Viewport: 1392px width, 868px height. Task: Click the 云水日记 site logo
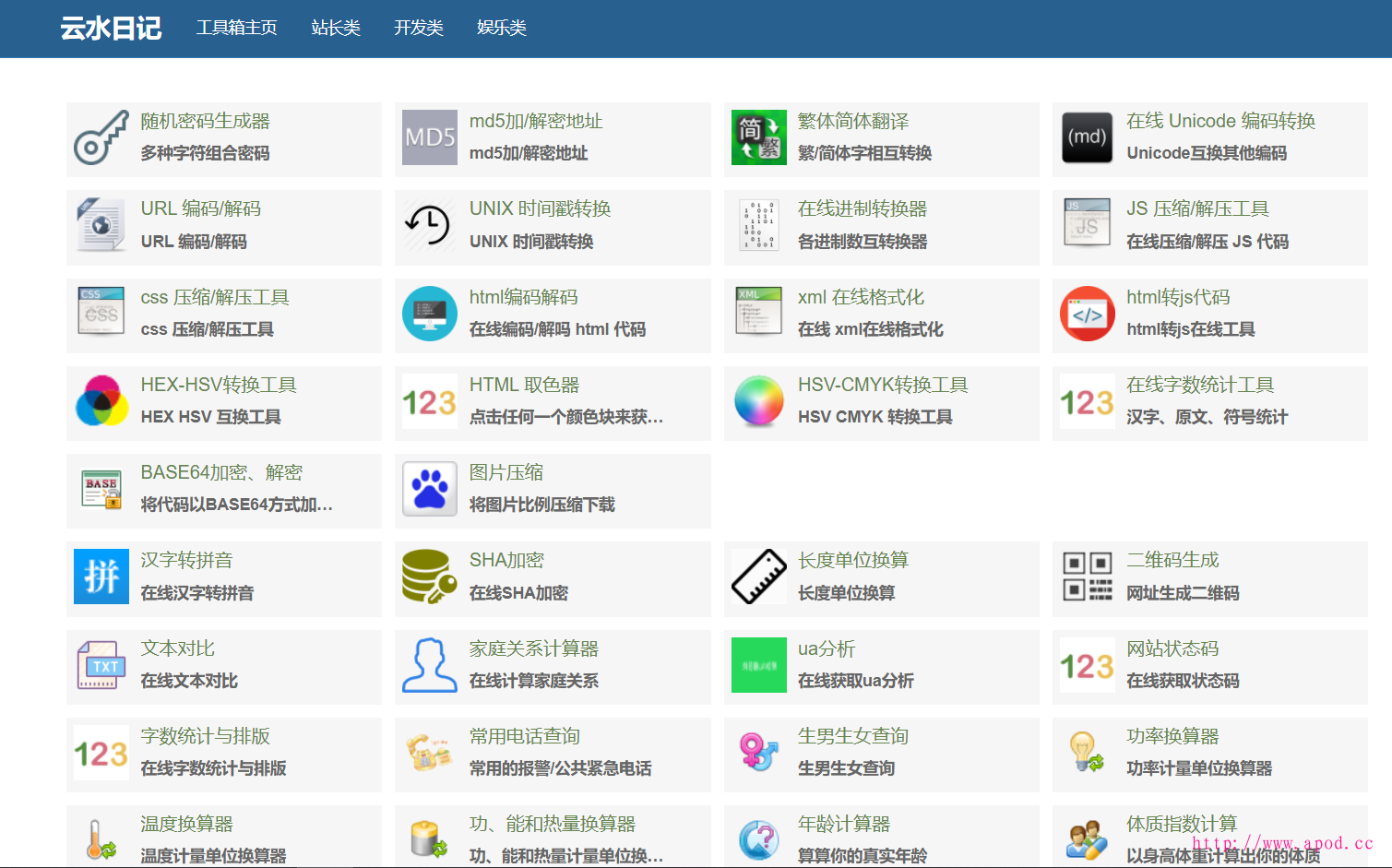point(111,29)
